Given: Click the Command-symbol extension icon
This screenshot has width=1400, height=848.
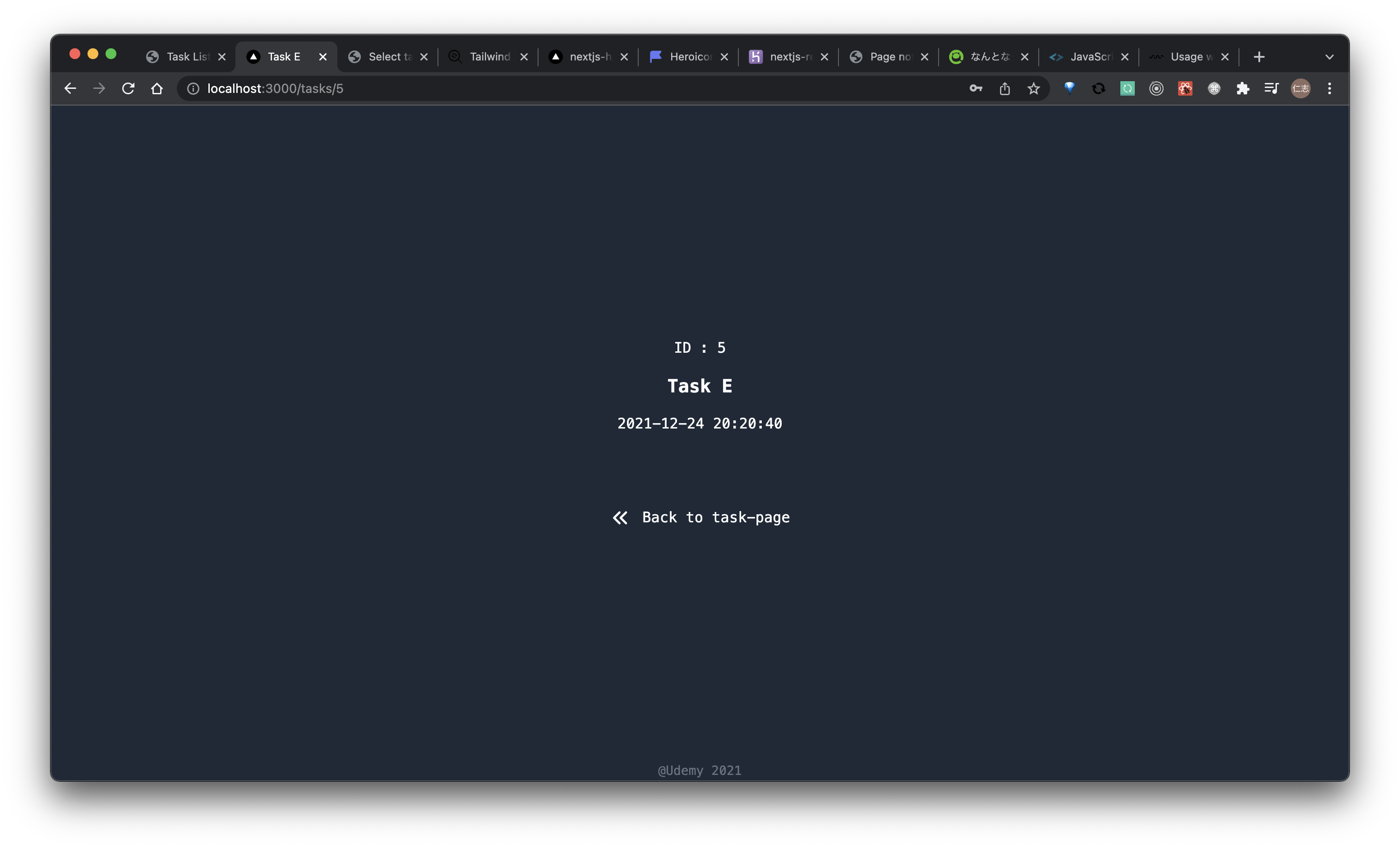Looking at the screenshot, I should [x=1214, y=89].
